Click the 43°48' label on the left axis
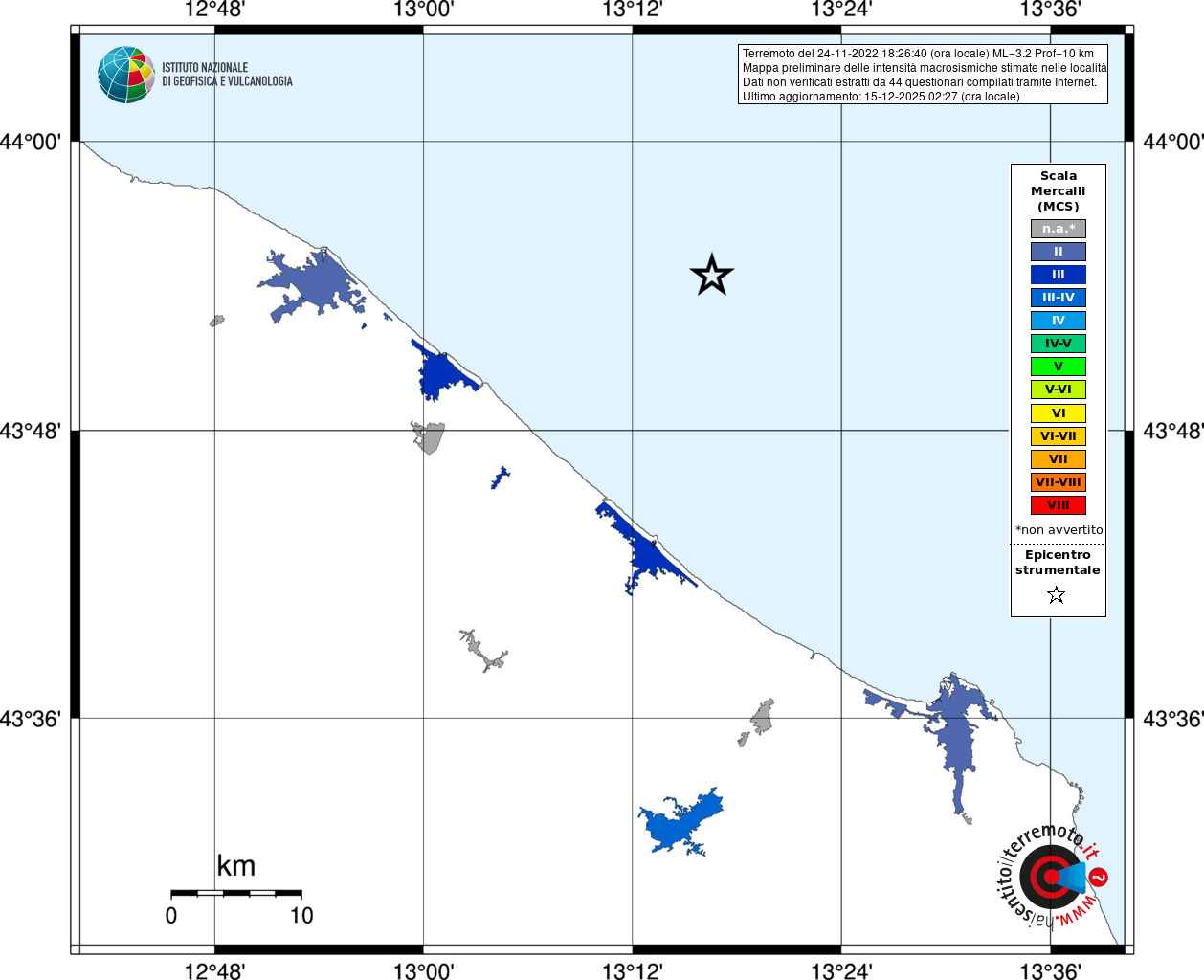 [x=31, y=431]
